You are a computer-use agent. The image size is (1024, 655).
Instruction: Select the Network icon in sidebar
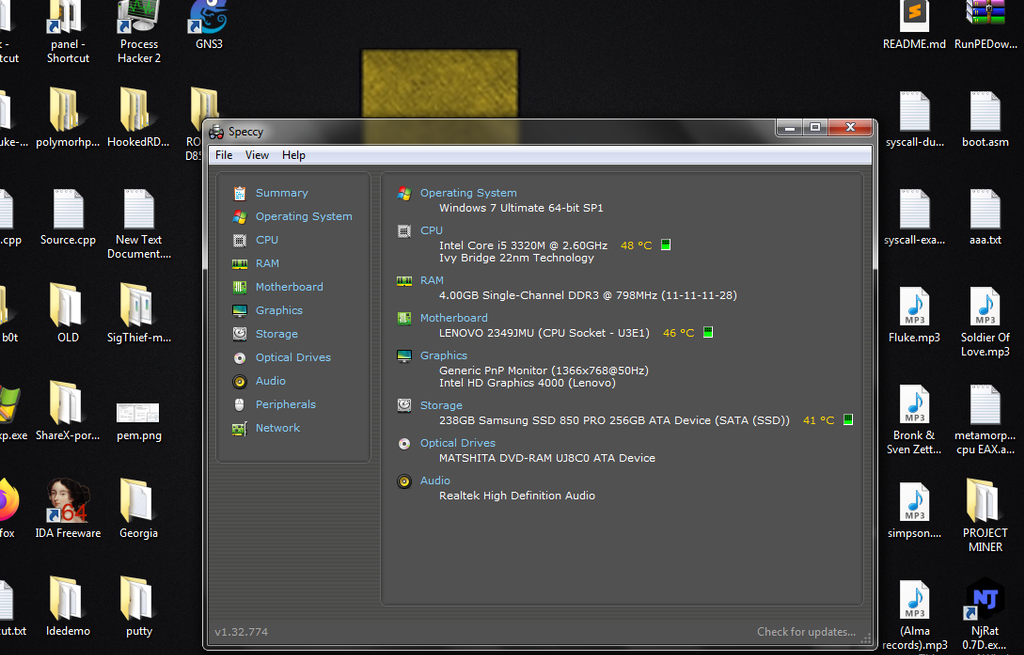pyautogui.click(x=240, y=428)
